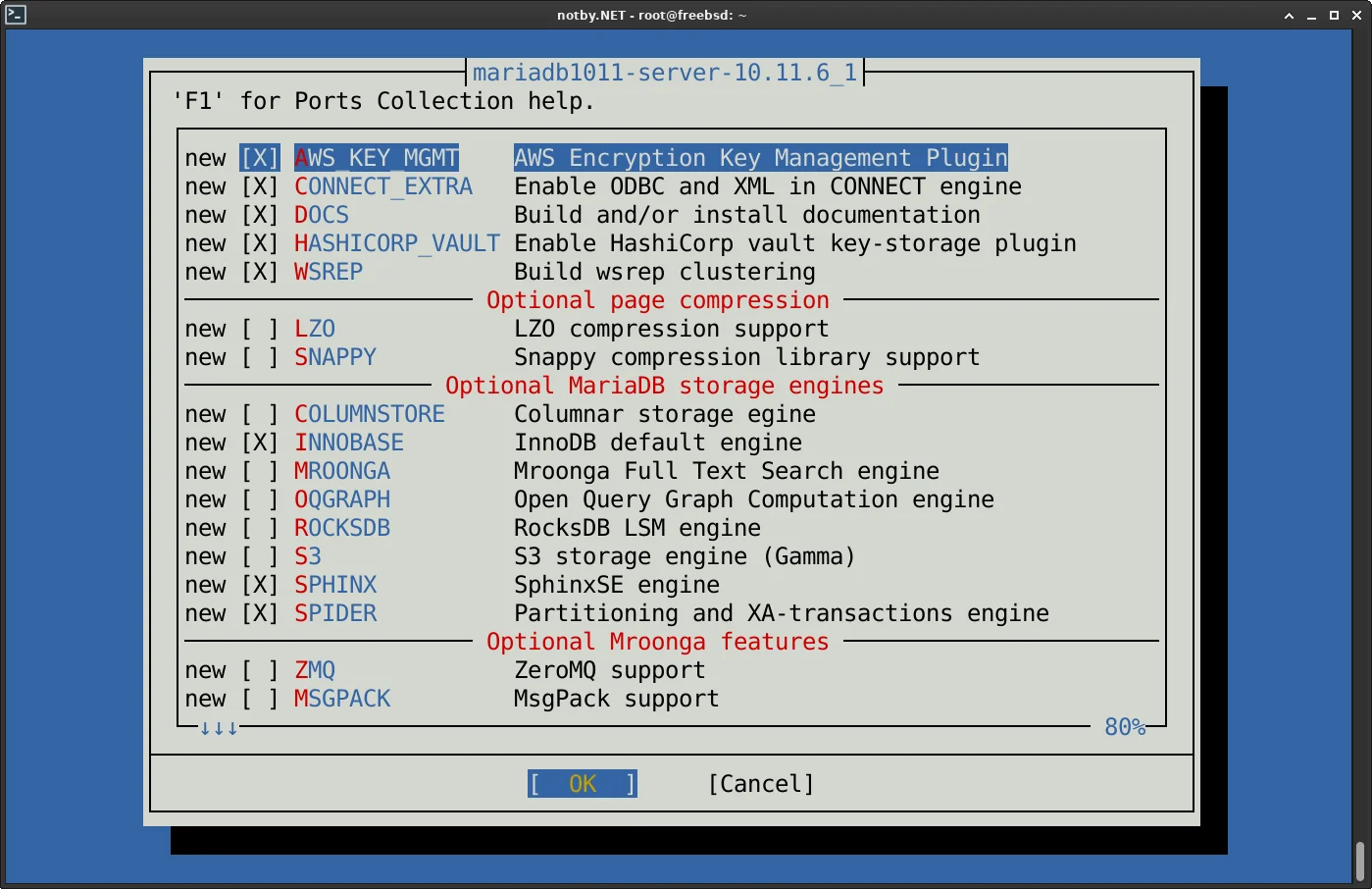Viewport: 1372px width, 889px height.
Task: Click the Cancel button
Action: click(x=761, y=784)
